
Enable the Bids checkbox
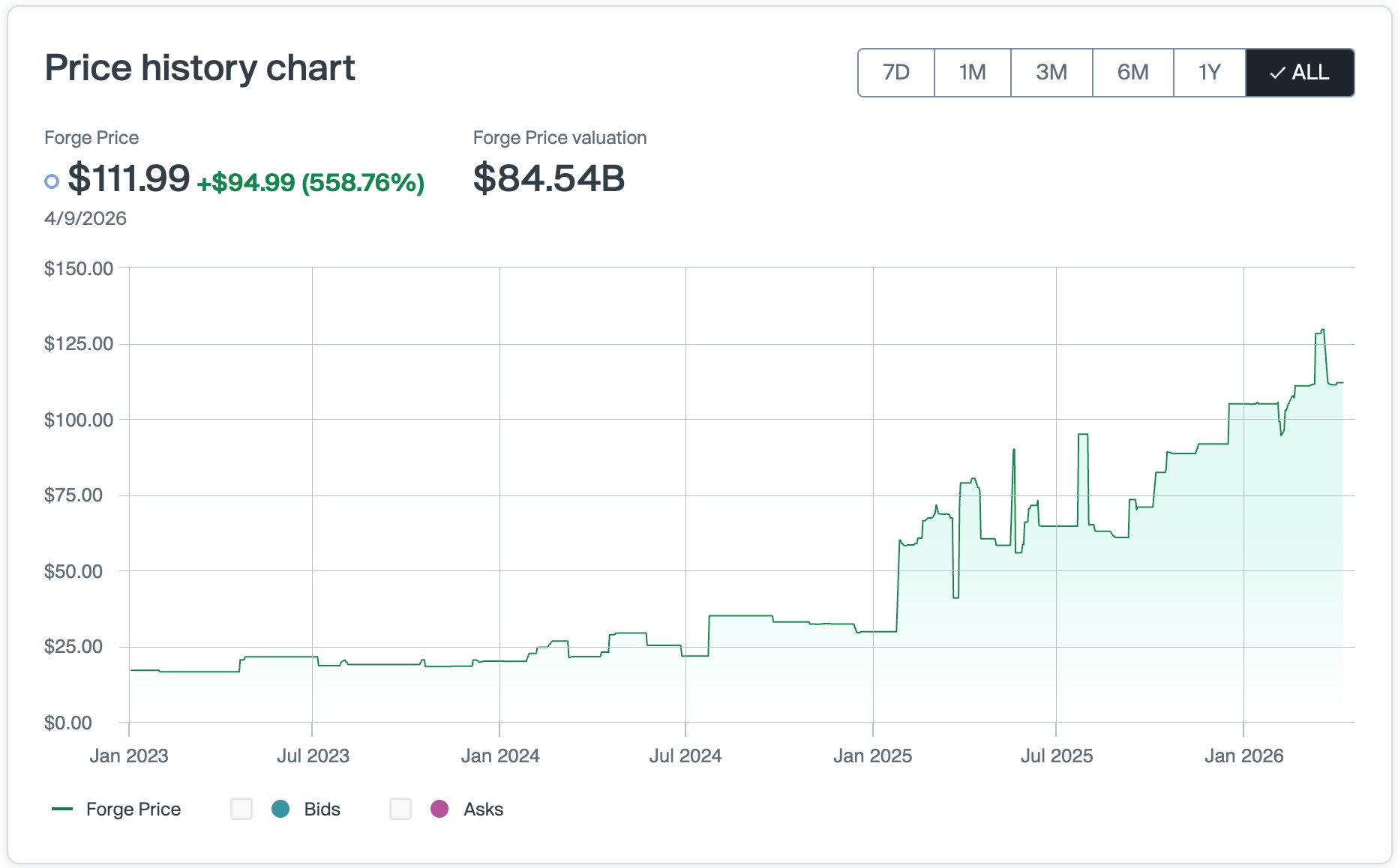pyautogui.click(x=241, y=809)
